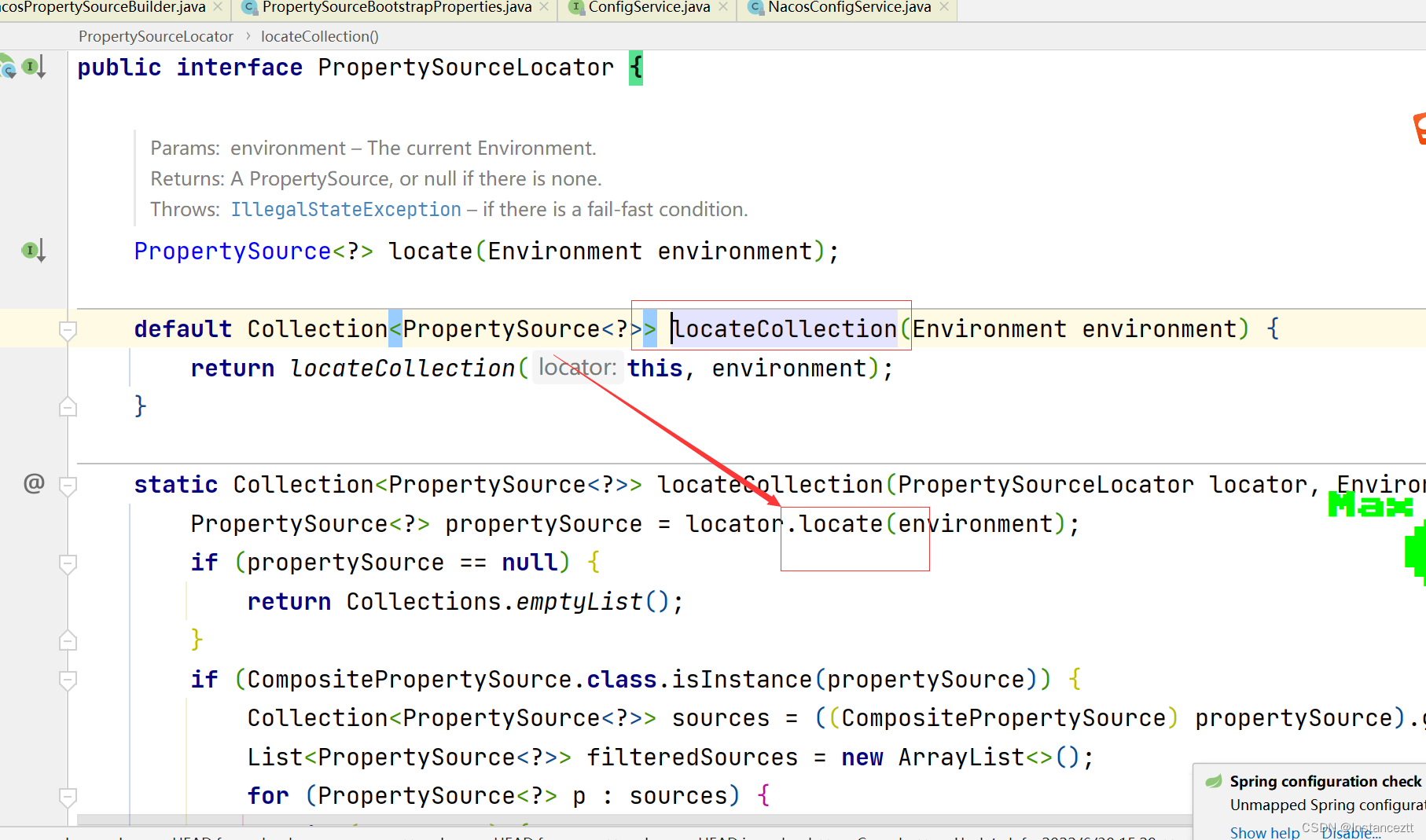The height and width of the screenshot is (840, 1426).
Task: Click the PropertySourceLocator breadcrumb
Action: pyautogui.click(x=156, y=36)
